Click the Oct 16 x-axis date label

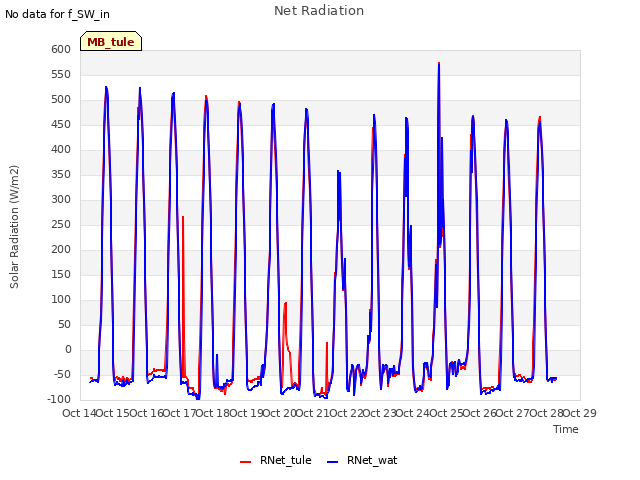[146, 413]
